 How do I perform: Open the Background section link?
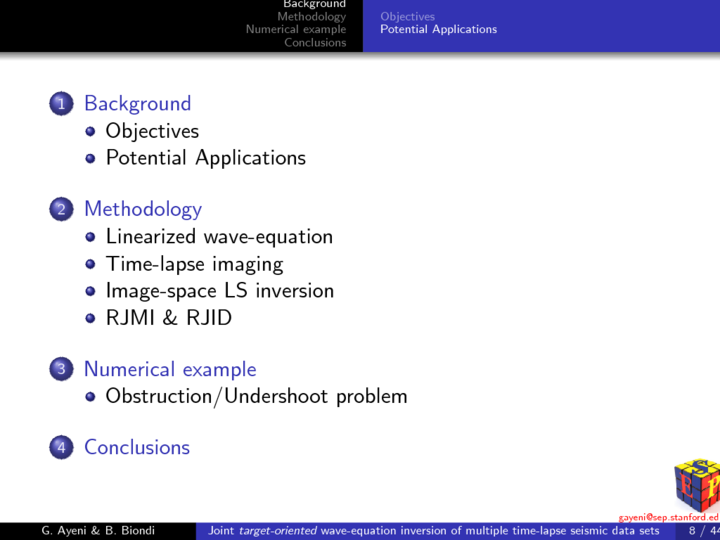(137, 104)
